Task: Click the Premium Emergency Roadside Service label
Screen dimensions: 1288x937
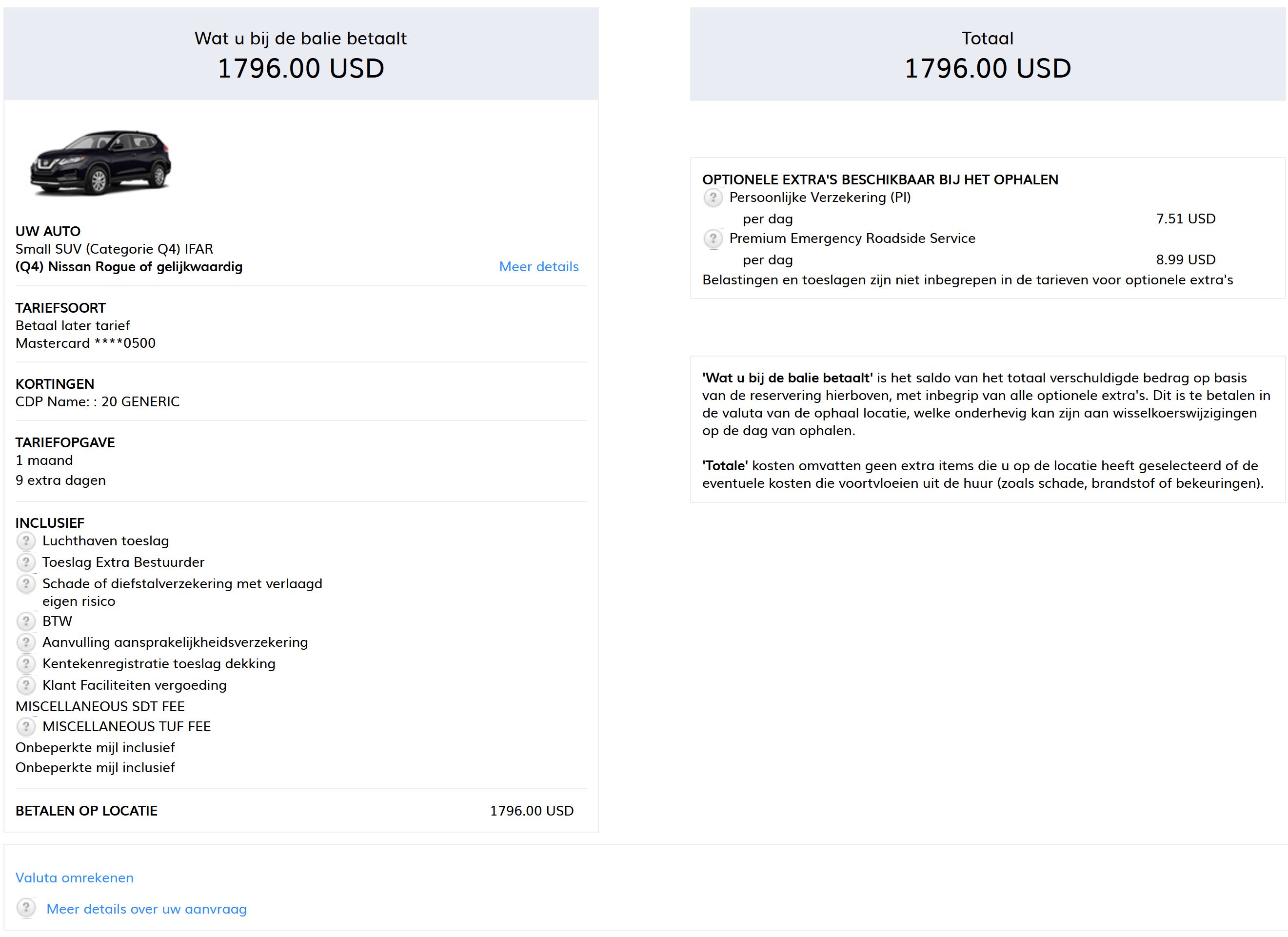Action: (852, 239)
